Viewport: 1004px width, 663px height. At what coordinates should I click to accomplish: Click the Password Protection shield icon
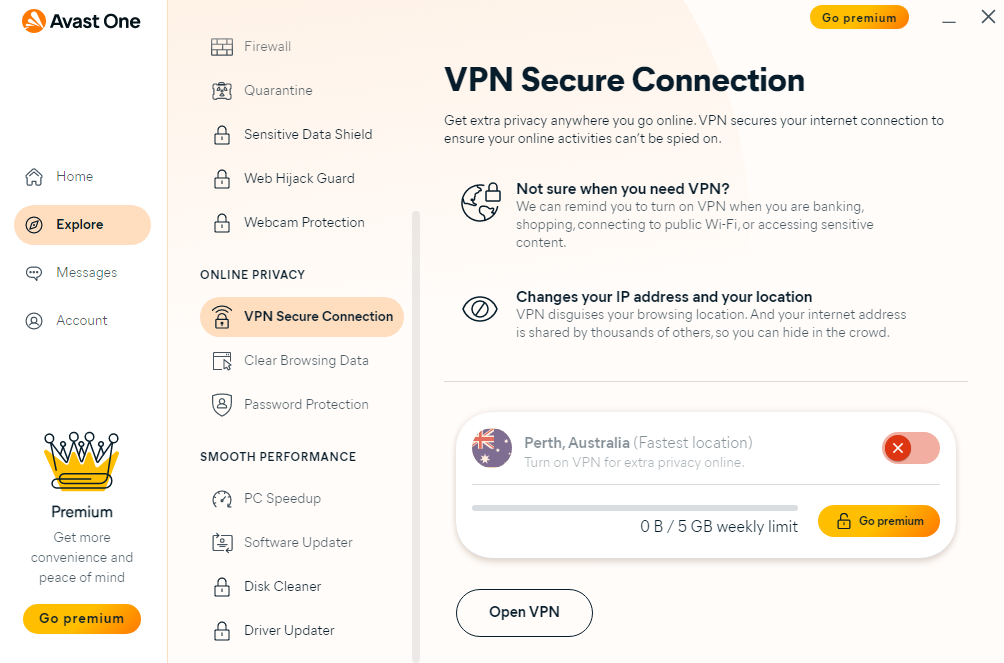tap(222, 405)
